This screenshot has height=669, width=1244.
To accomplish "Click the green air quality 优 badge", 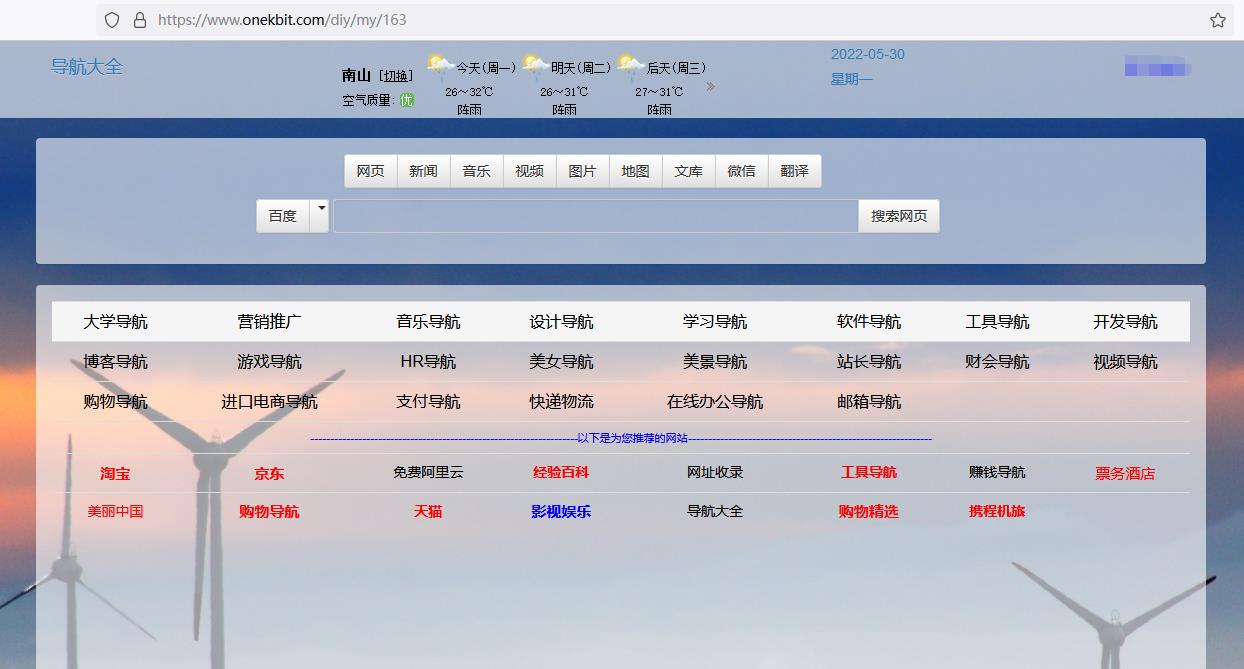I will pos(407,100).
